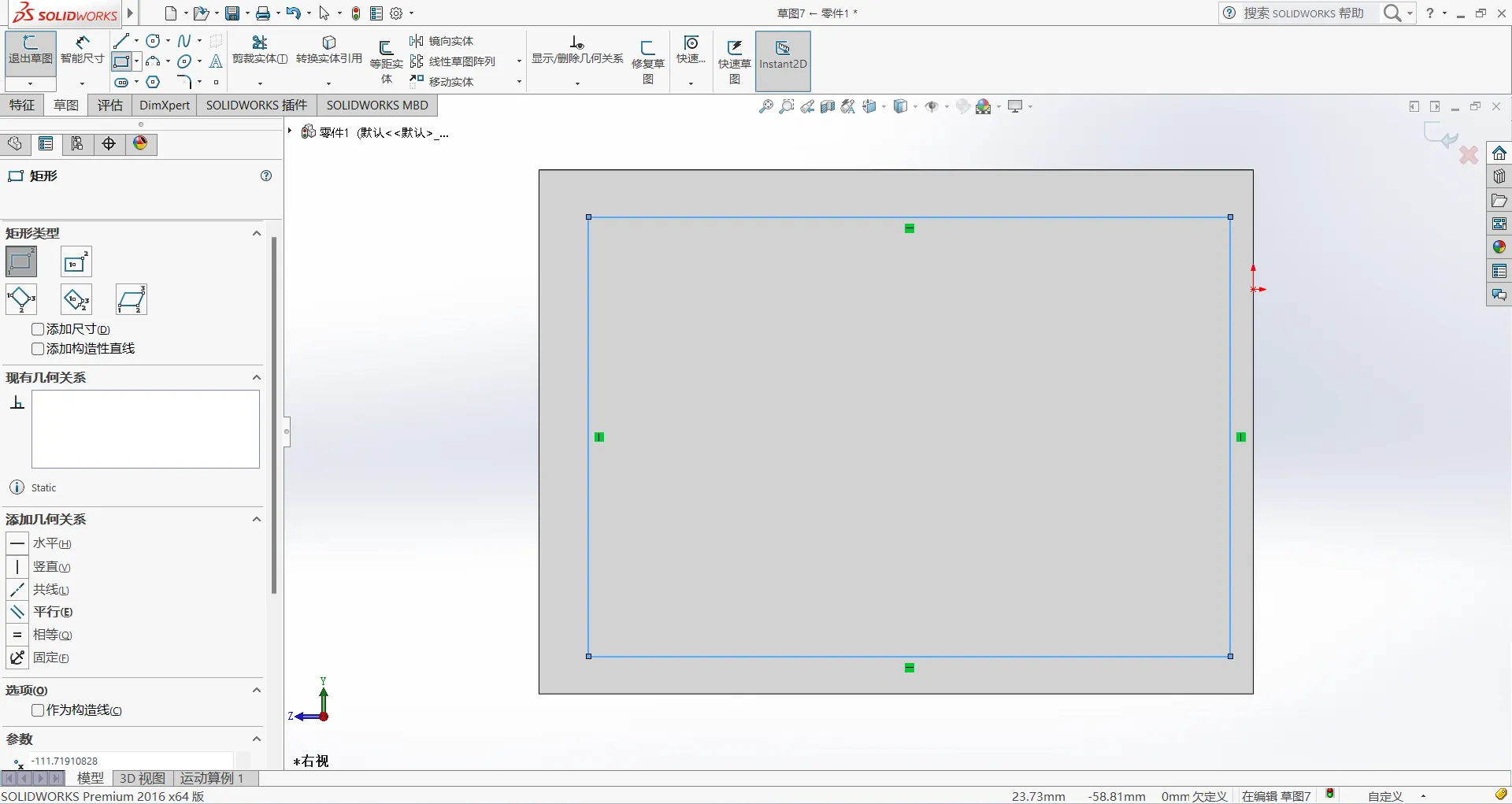Add the 水平 (horizontal) relation
The height and width of the screenshot is (804, 1512).
39,543
